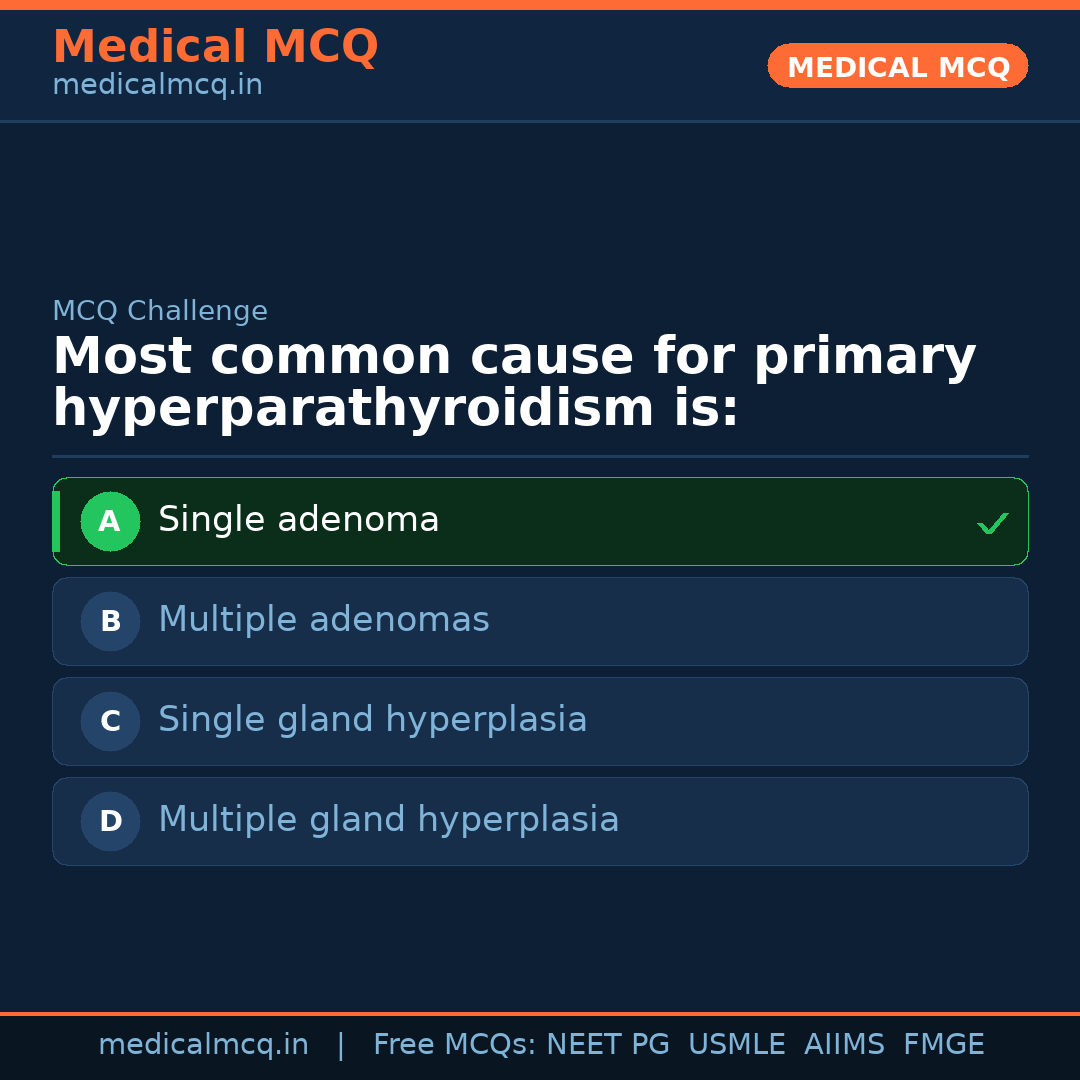Click the green A letter circle
Image resolution: width=1080 pixels, height=1080 pixels.
pyautogui.click(x=110, y=521)
